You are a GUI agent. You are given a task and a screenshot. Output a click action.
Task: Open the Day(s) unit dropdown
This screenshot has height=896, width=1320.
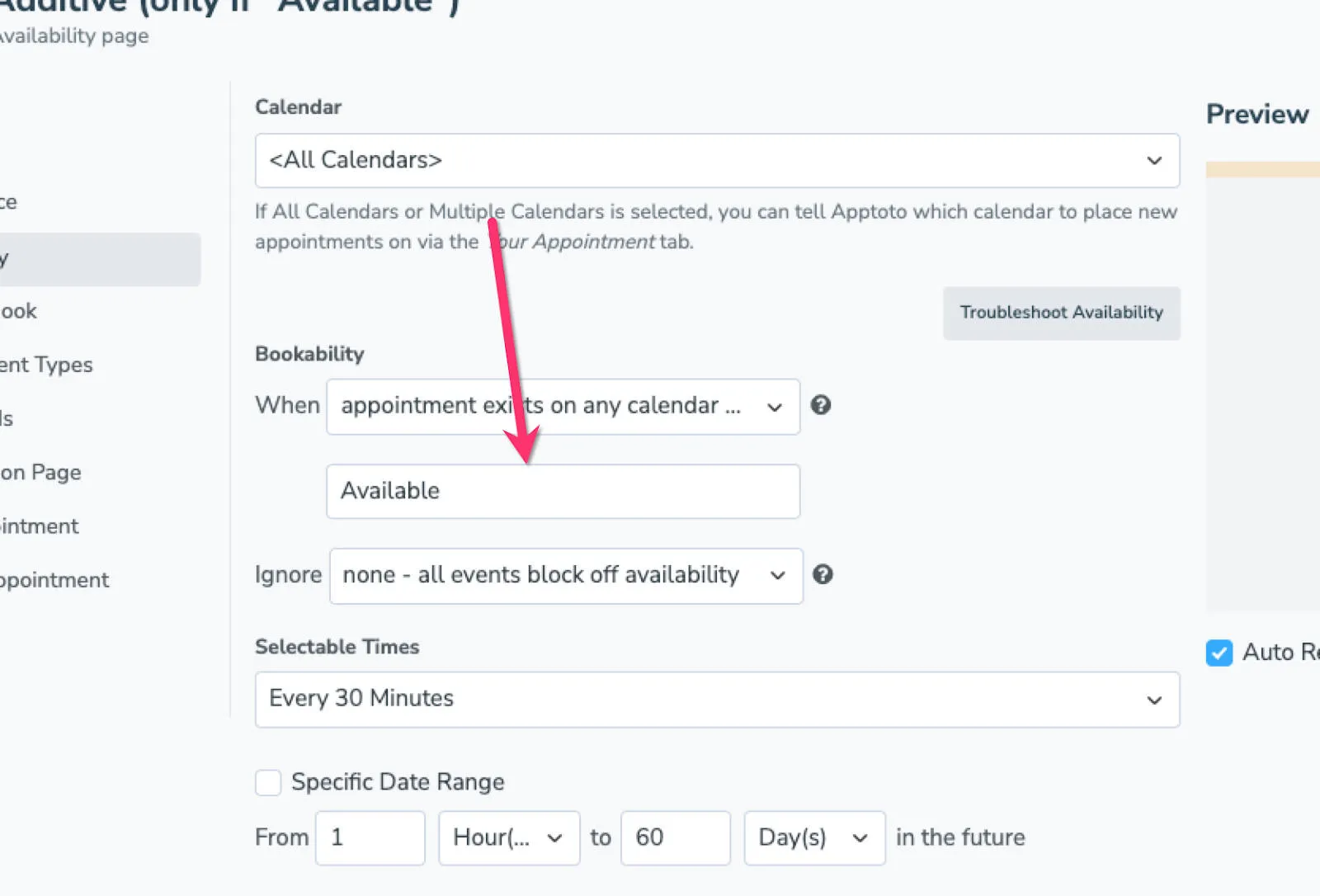pyautogui.click(x=813, y=837)
